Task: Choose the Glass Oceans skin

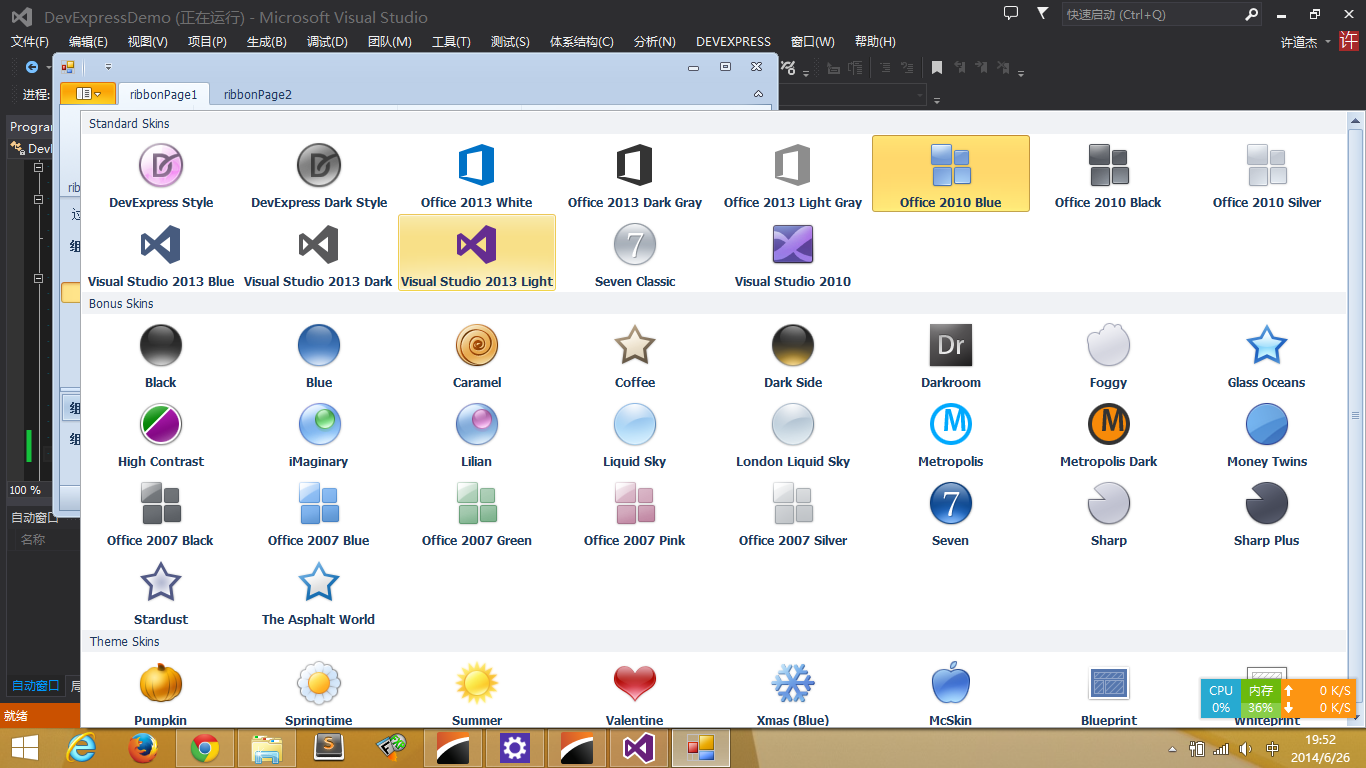Action: [x=1267, y=354]
